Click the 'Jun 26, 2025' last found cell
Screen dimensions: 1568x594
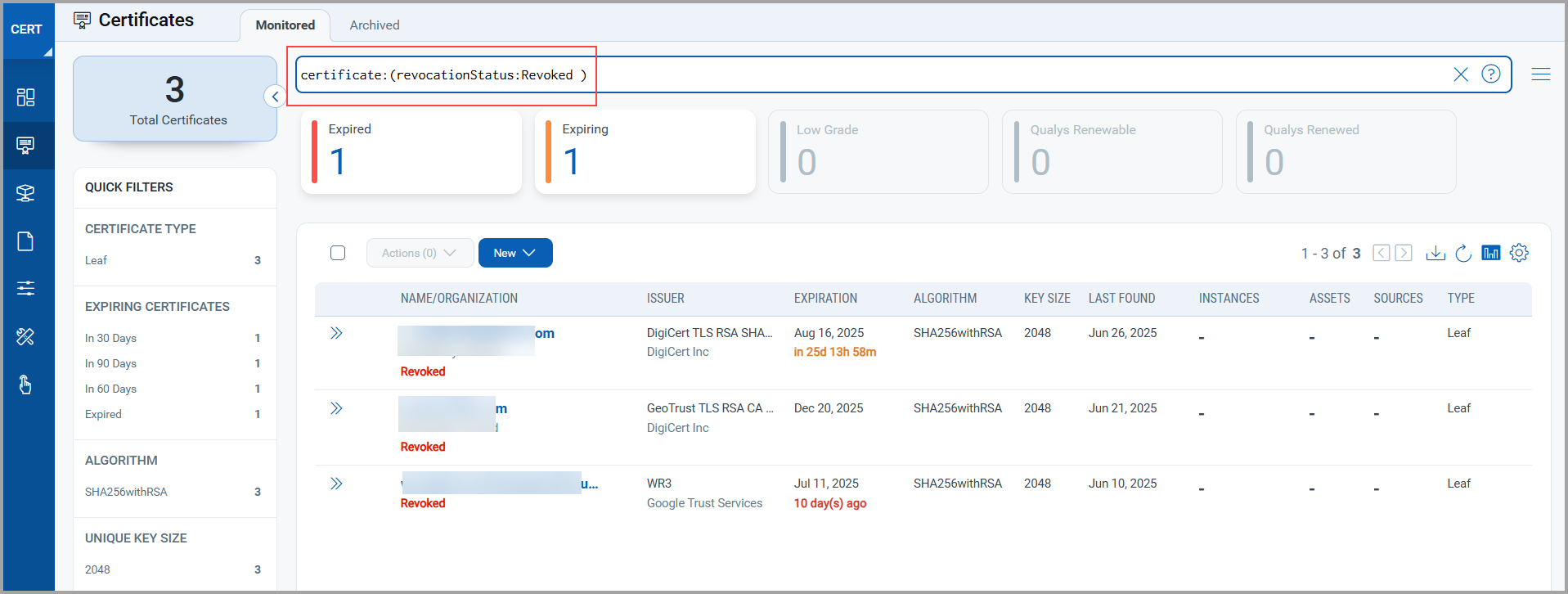pyautogui.click(x=1122, y=333)
